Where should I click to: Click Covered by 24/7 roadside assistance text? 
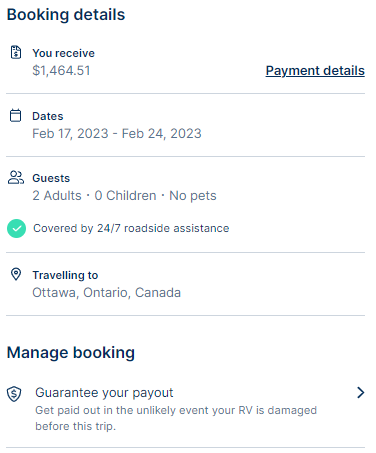pyautogui.click(x=131, y=228)
